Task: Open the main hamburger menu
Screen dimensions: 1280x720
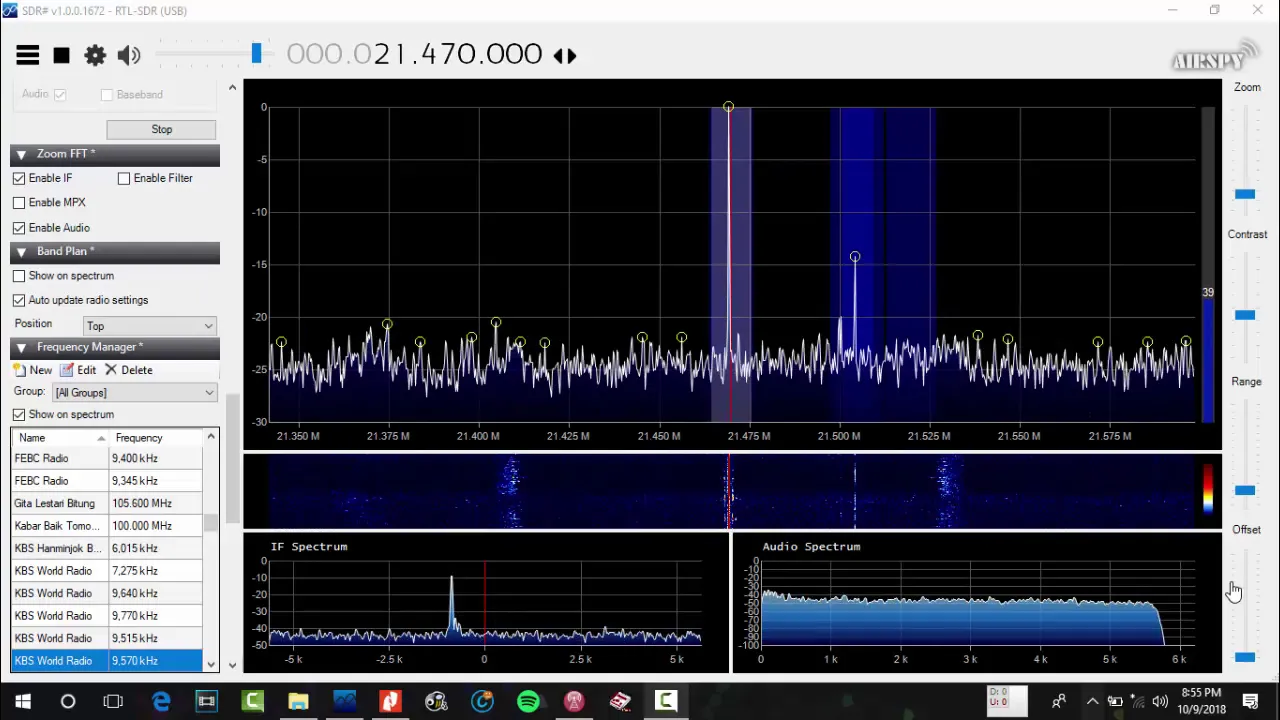Action: (x=27, y=55)
